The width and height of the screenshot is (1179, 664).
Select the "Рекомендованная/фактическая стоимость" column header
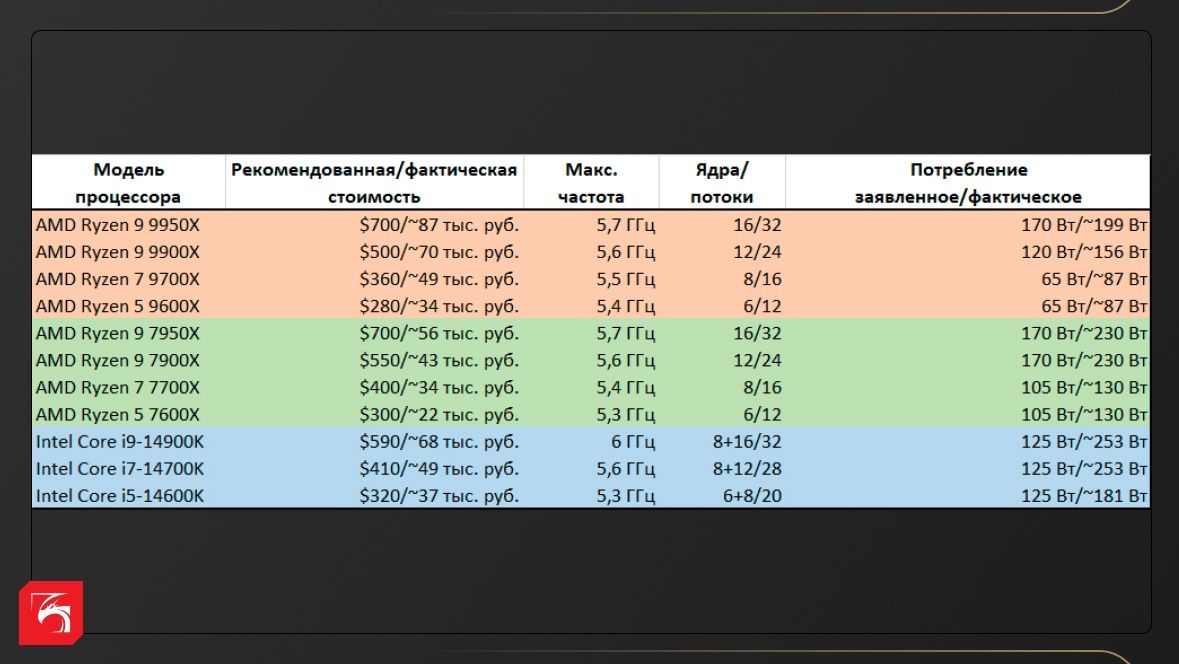coord(374,183)
